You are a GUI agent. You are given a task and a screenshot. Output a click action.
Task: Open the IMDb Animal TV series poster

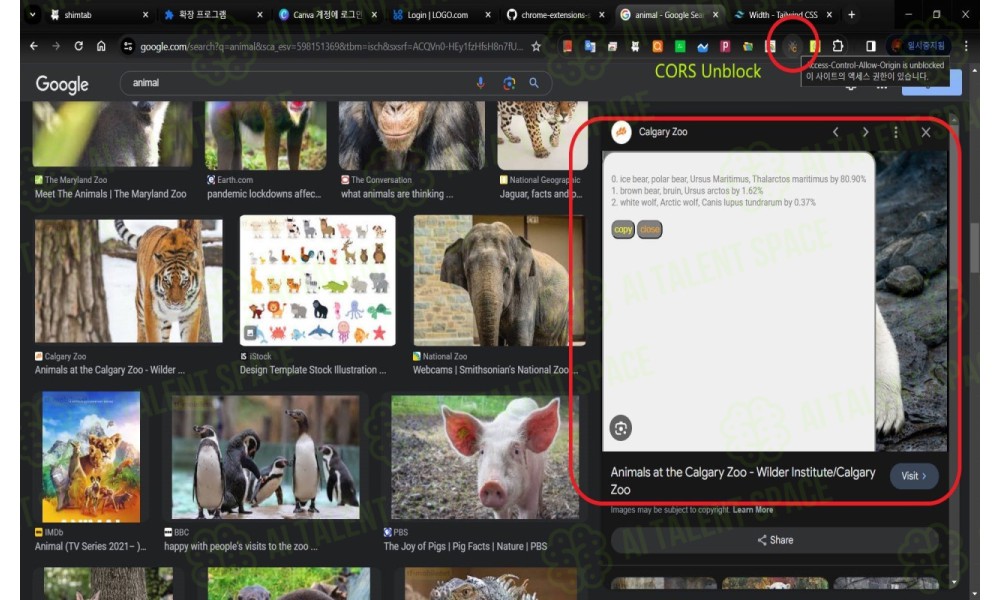coord(91,457)
